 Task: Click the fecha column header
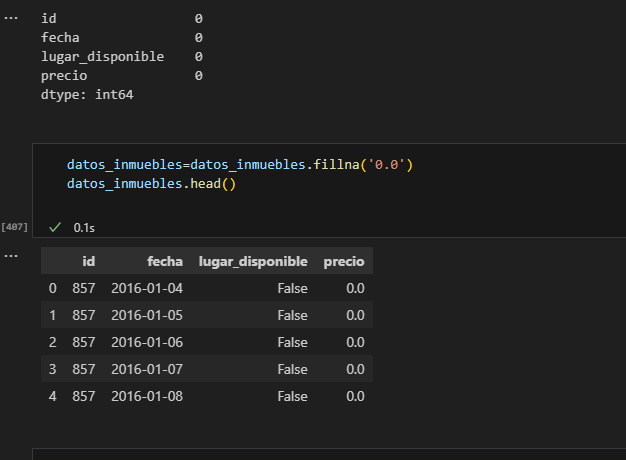[x=165, y=261]
